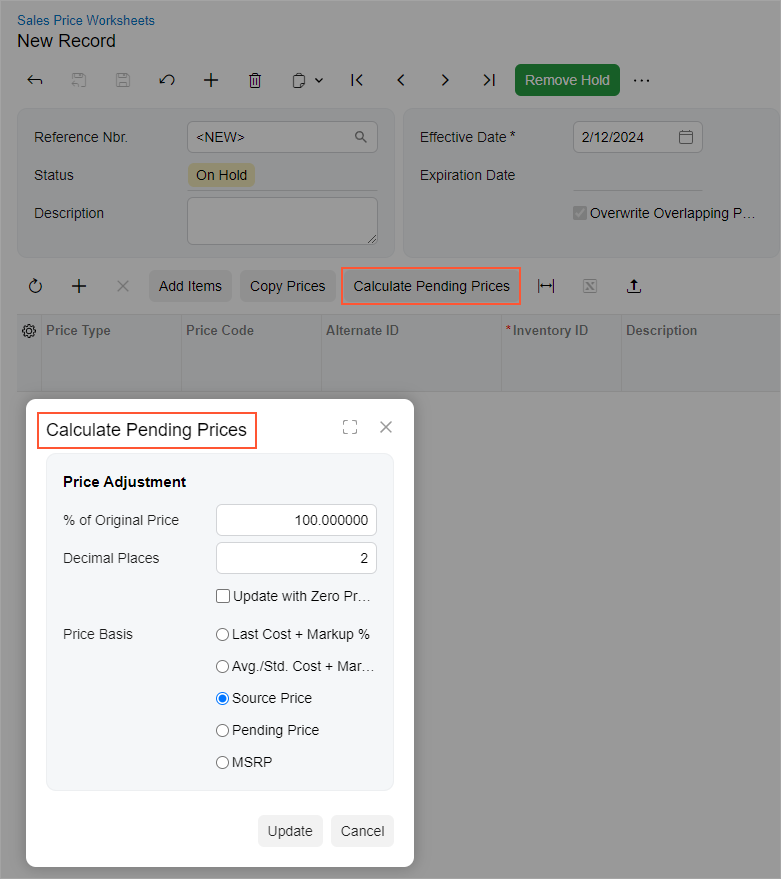Open the Effective Date calendar picker
The width and height of the screenshot is (781, 879).
tap(686, 137)
